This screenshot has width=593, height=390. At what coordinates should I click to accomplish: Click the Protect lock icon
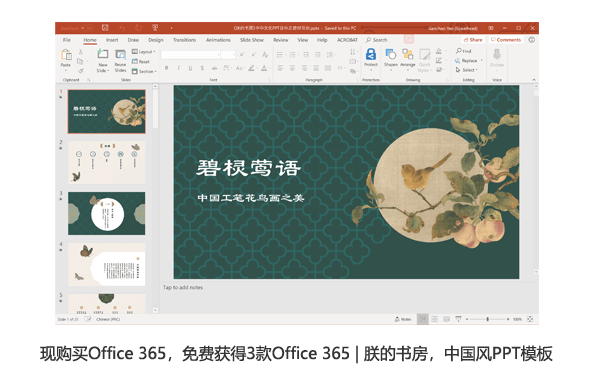(x=371, y=54)
